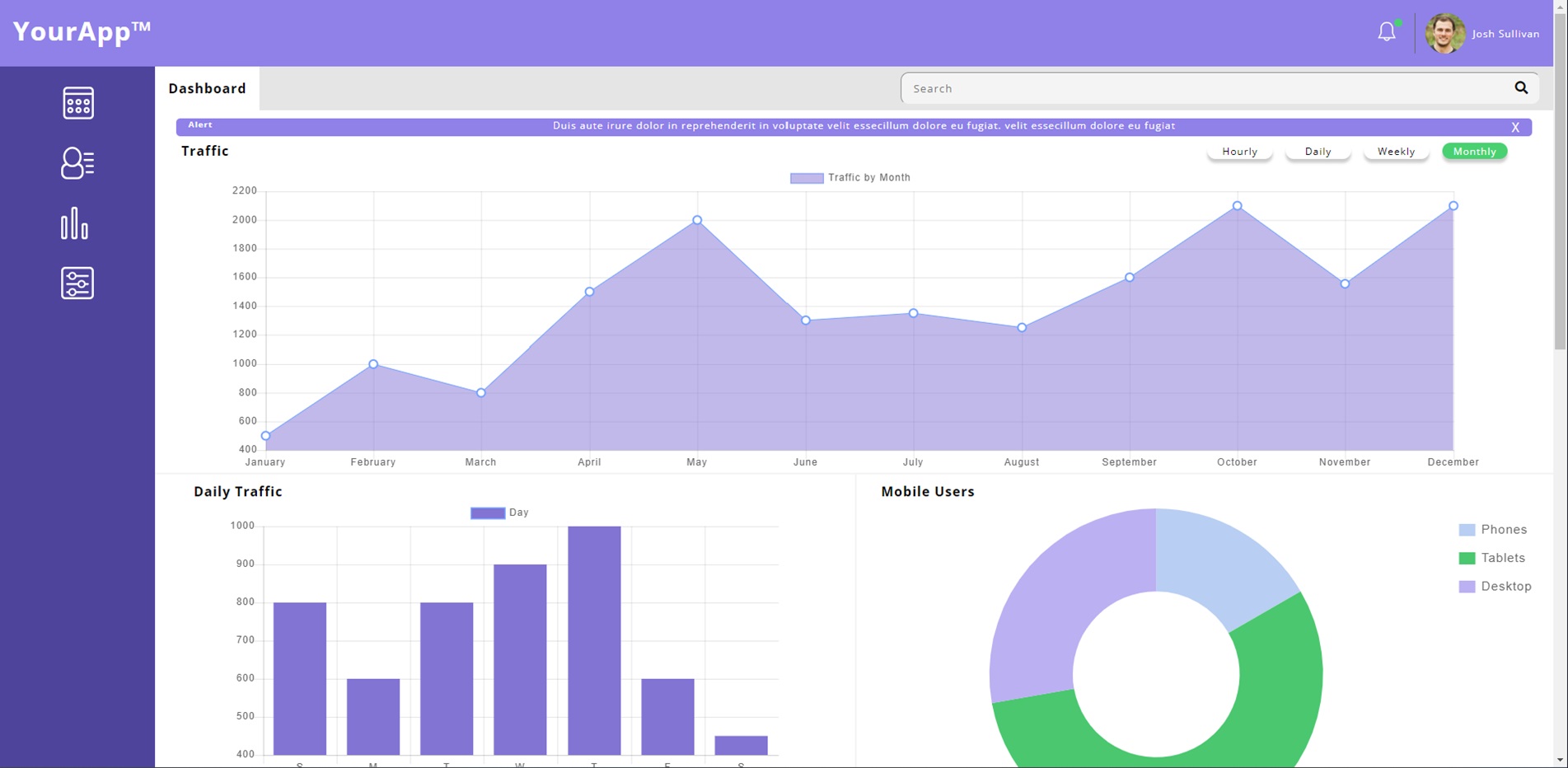Select the Monthly traffic view
1568x768 pixels.
[1474, 152]
